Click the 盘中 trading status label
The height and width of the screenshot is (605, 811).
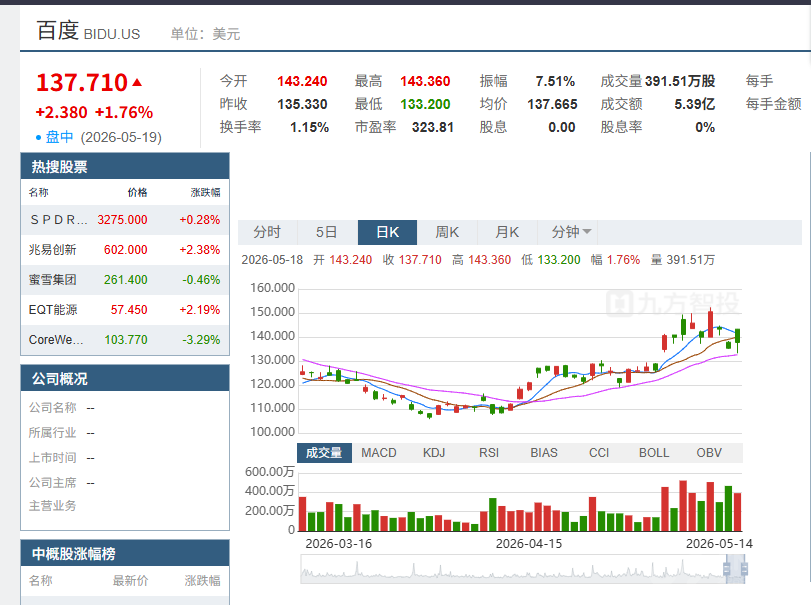pyautogui.click(x=59, y=137)
